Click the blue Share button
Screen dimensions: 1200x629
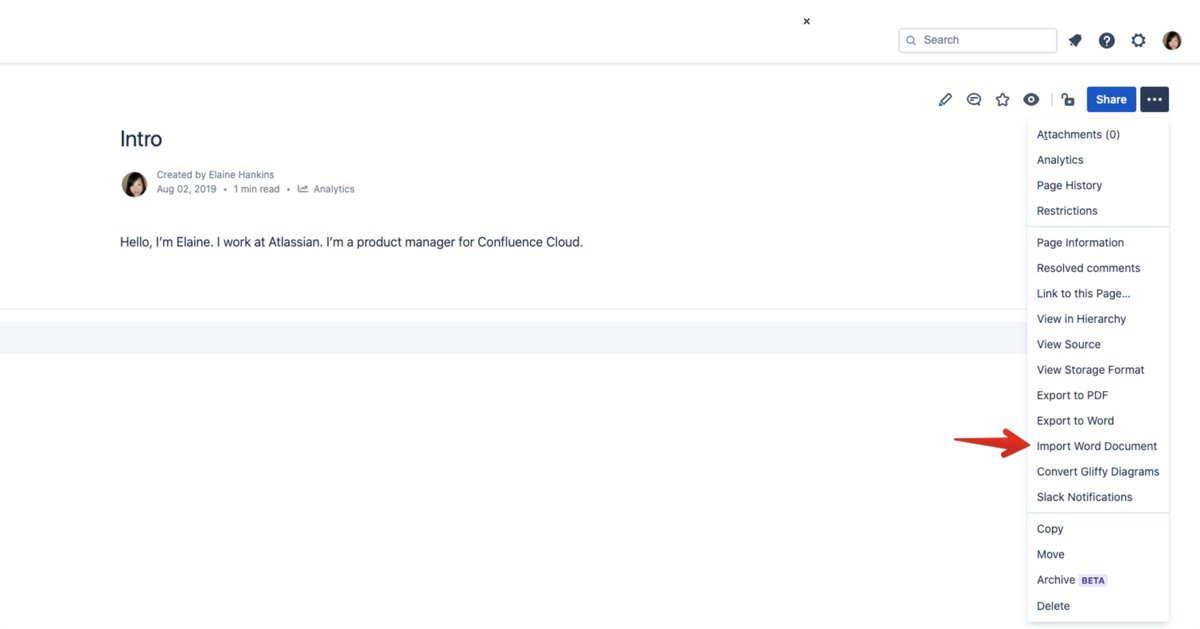coord(1110,99)
